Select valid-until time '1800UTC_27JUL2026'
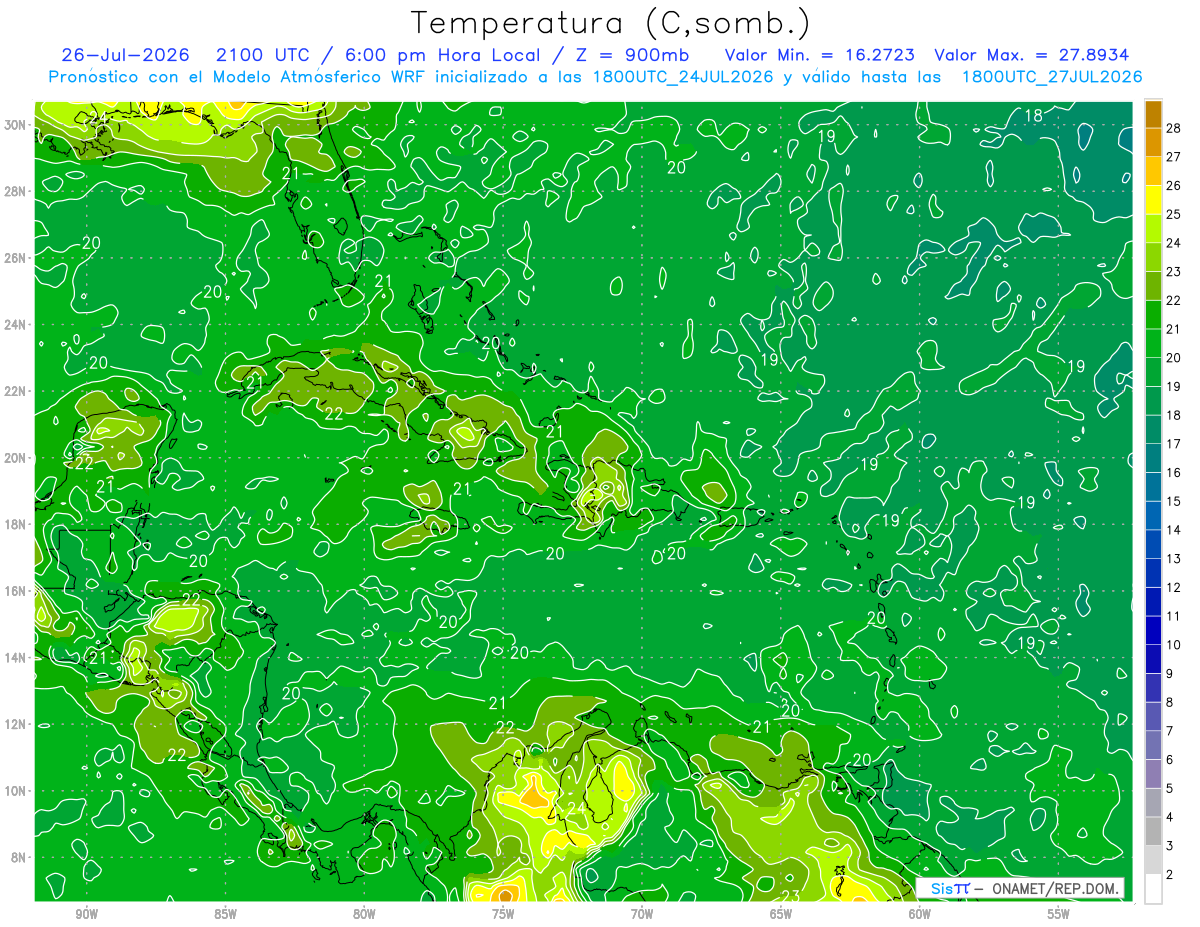The image size is (1200, 927). (1052, 77)
